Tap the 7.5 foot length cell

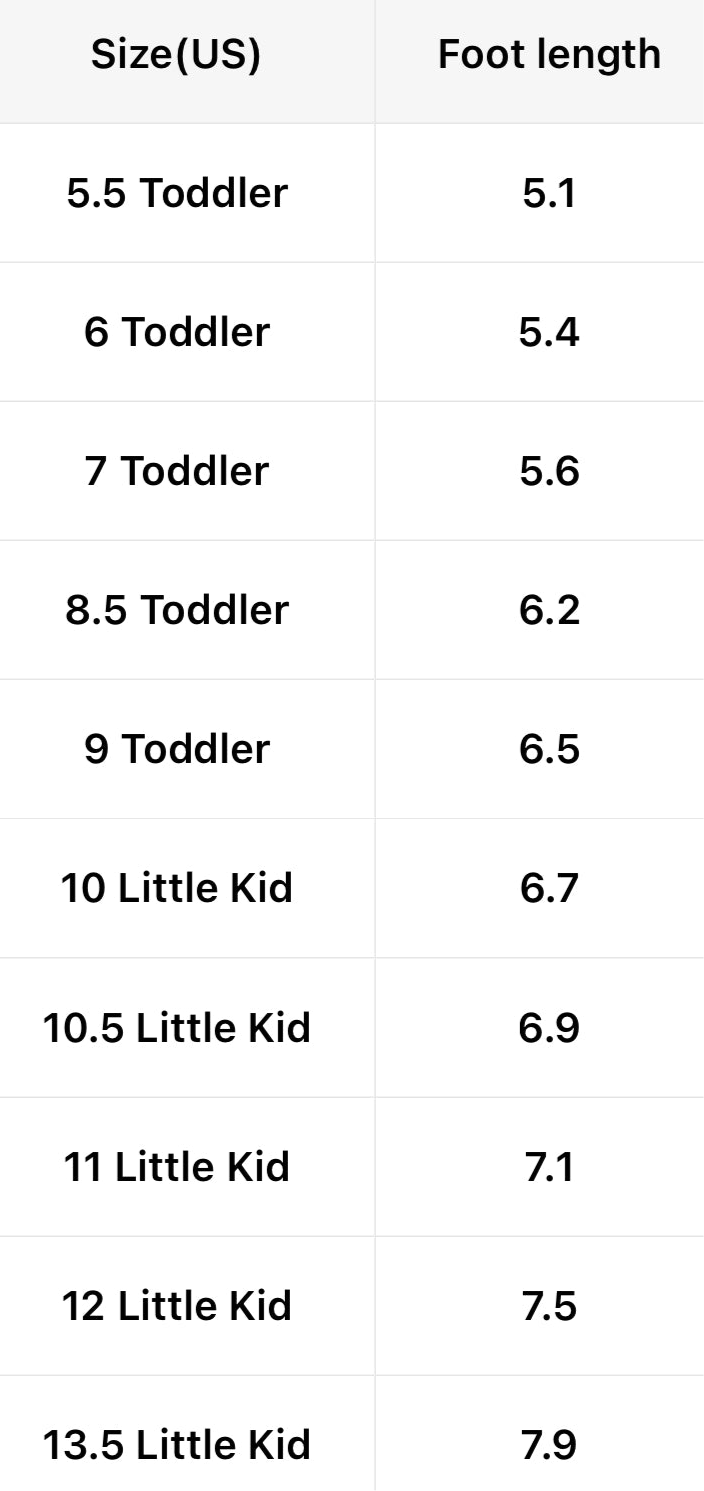549,1306
